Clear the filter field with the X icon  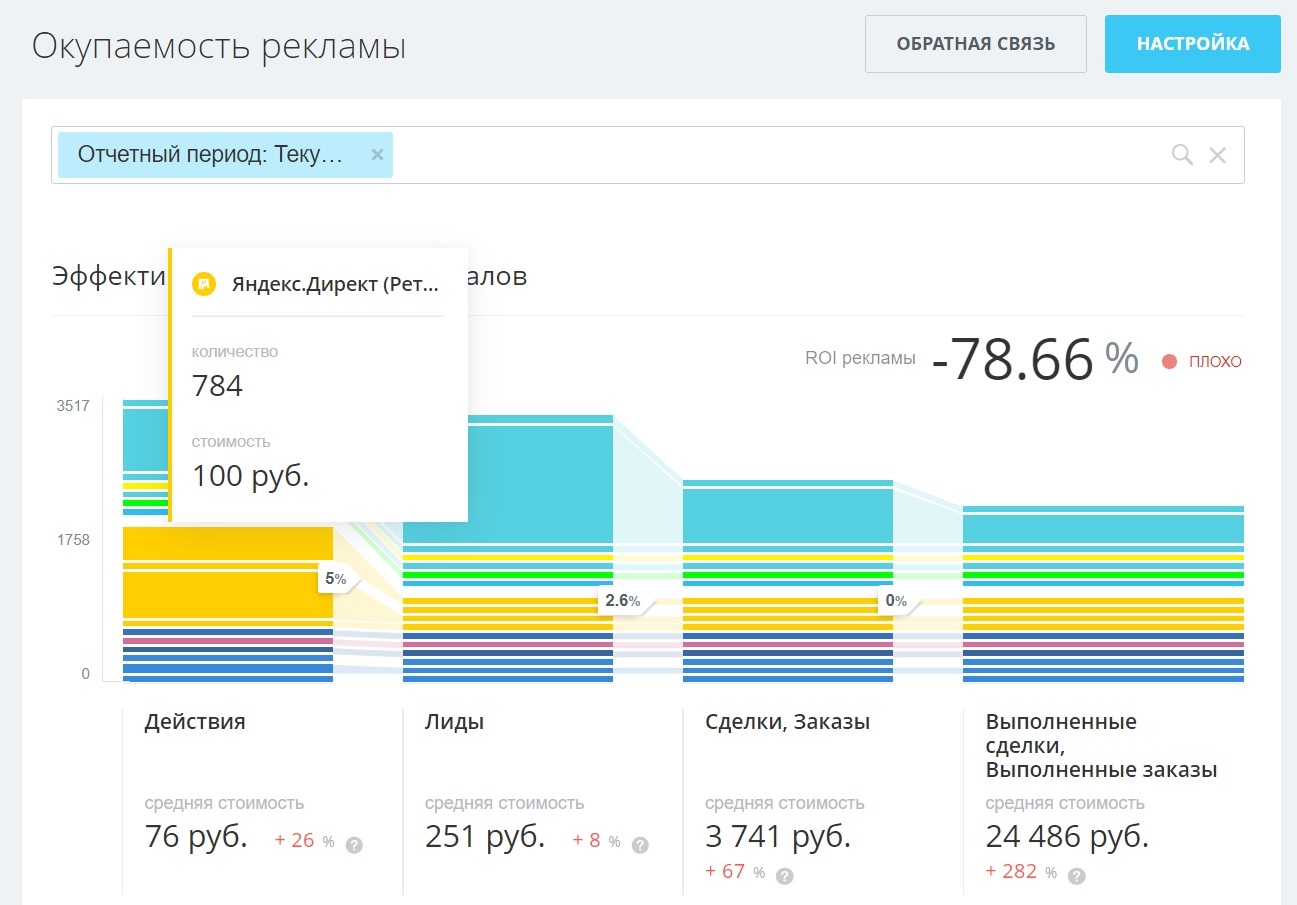tap(1218, 155)
